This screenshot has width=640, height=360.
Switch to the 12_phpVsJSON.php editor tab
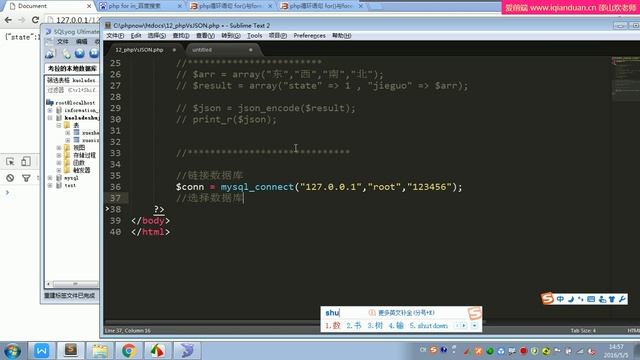(139, 50)
